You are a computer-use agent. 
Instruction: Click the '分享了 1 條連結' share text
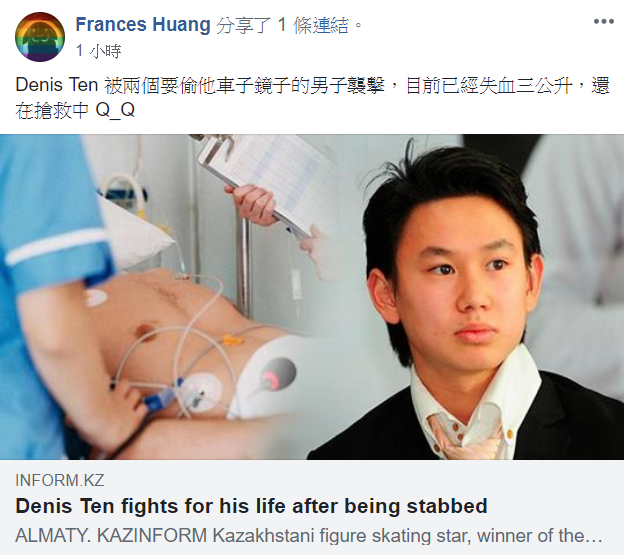pyautogui.click(x=282, y=25)
